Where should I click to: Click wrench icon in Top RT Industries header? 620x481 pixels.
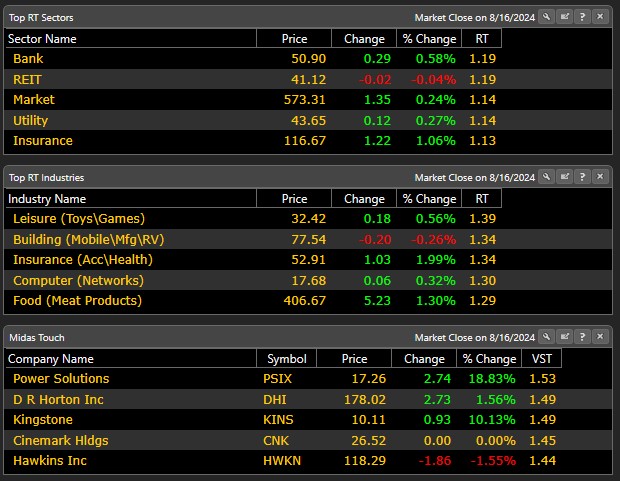(546, 177)
